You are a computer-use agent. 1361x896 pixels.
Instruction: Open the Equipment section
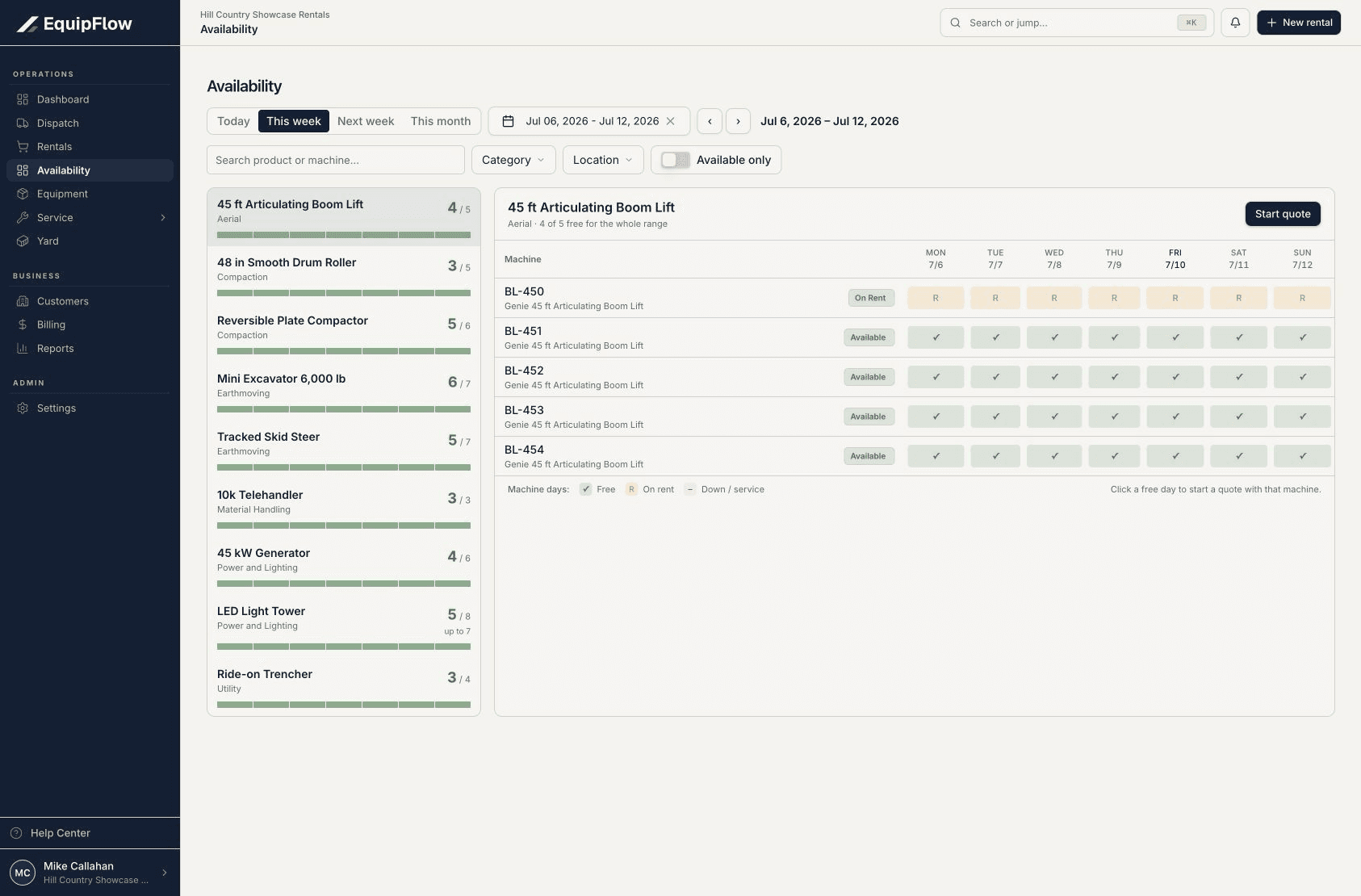pyautogui.click(x=90, y=194)
